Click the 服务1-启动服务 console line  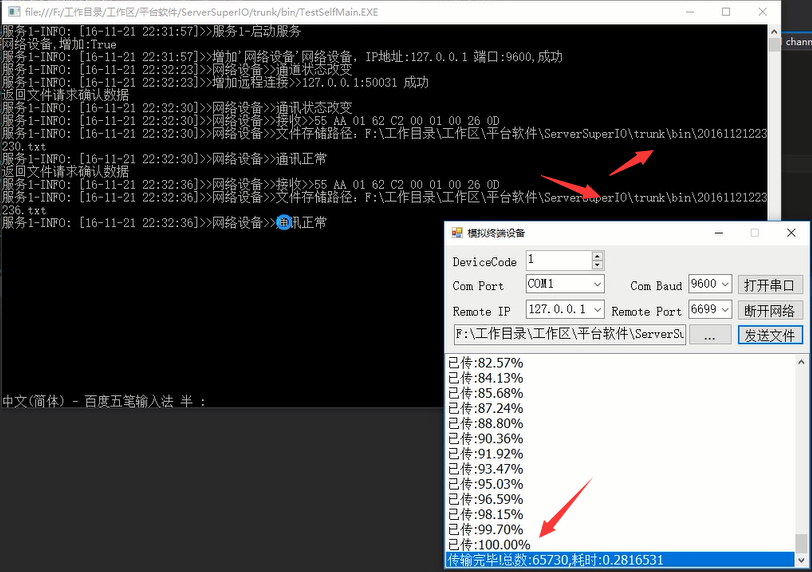(151, 32)
